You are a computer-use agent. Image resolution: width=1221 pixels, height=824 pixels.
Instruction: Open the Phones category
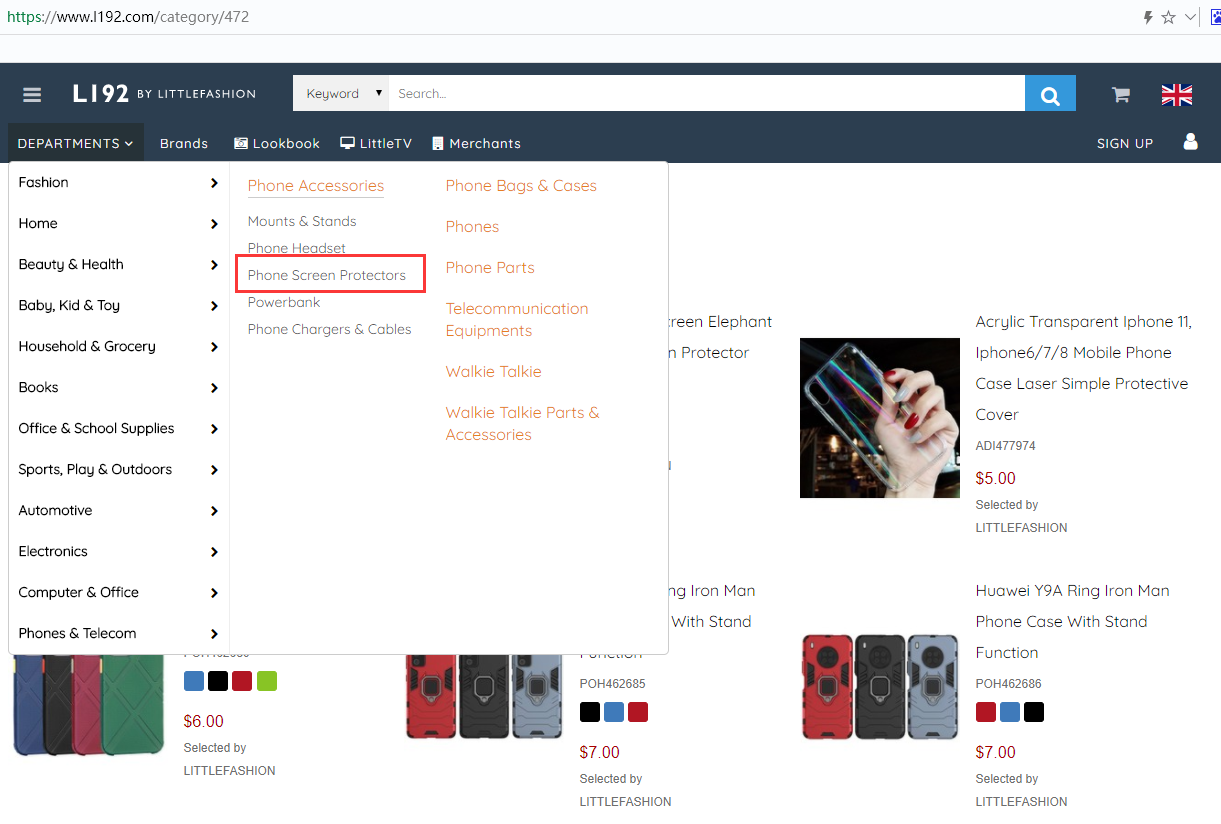pos(472,227)
